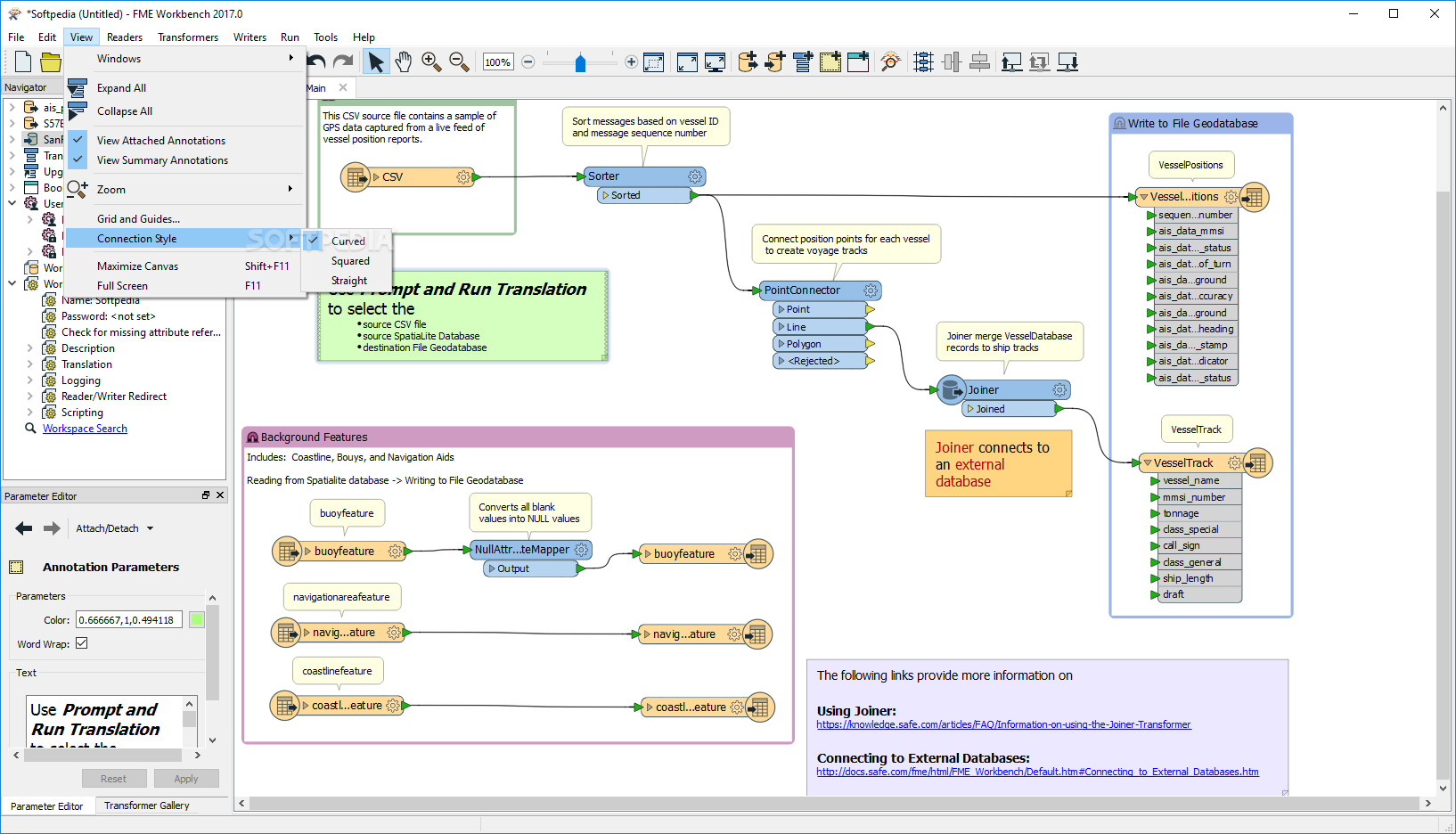Collapse the Vessel...itions writer attributes
Viewport: 1456px width, 834px height.
coord(1144,197)
